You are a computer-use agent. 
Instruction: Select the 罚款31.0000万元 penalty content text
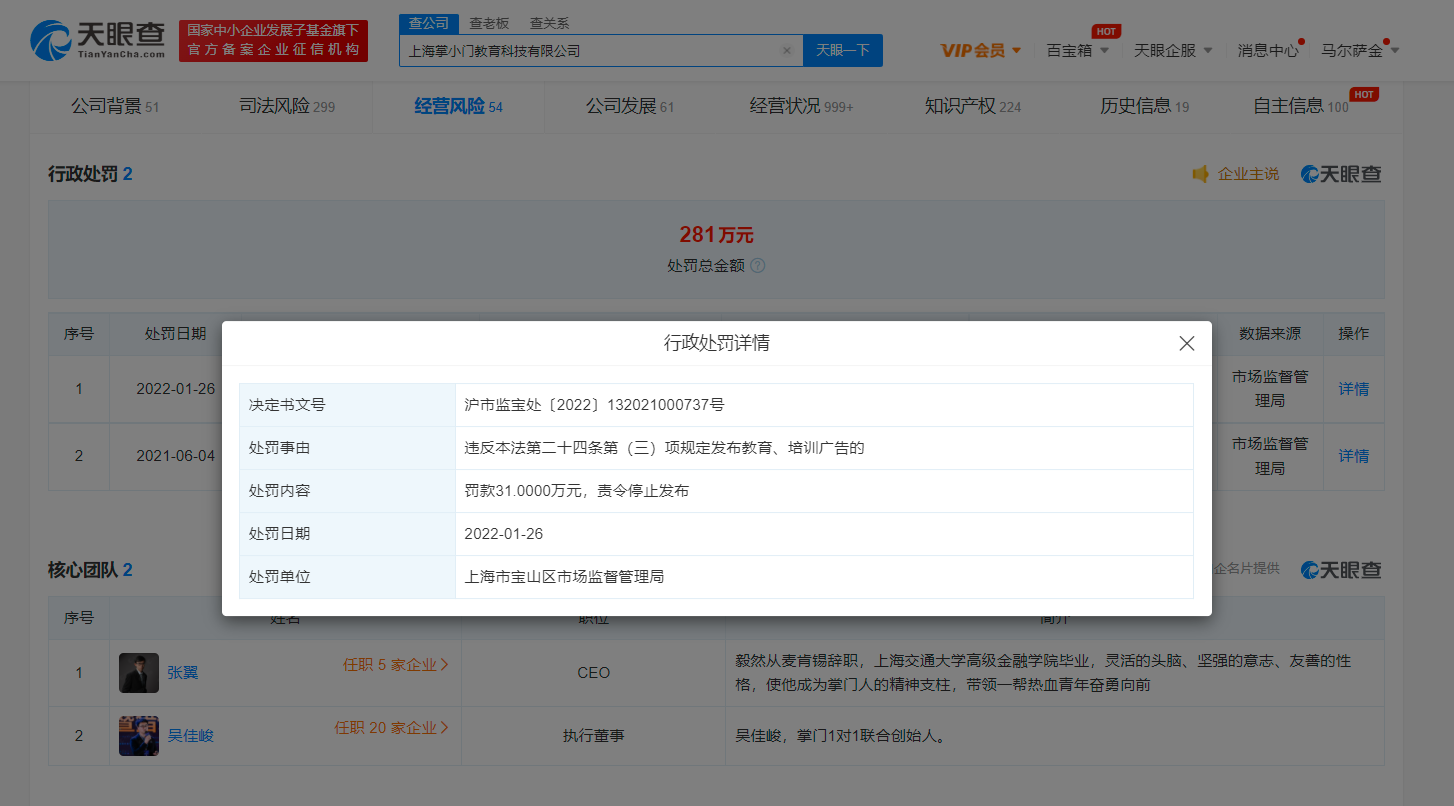point(576,491)
